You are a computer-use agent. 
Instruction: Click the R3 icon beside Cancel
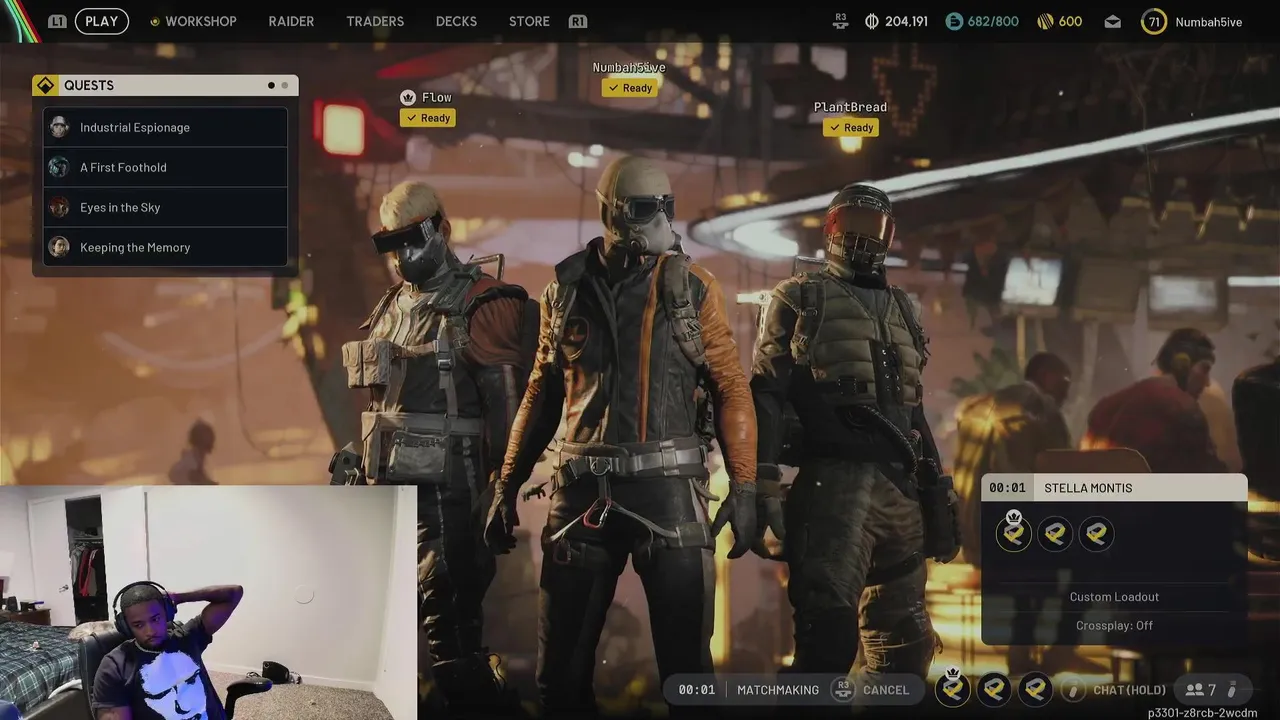(843, 689)
